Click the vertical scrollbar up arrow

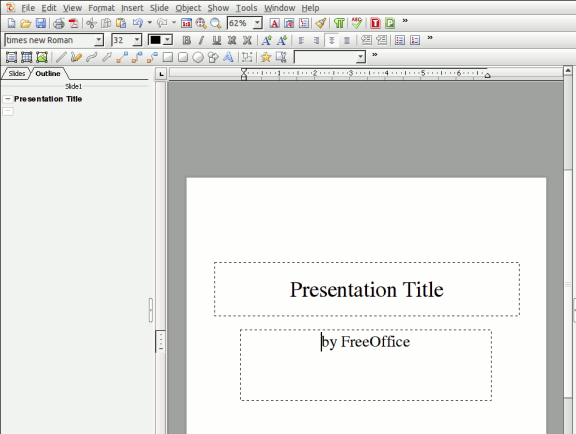click(568, 70)
